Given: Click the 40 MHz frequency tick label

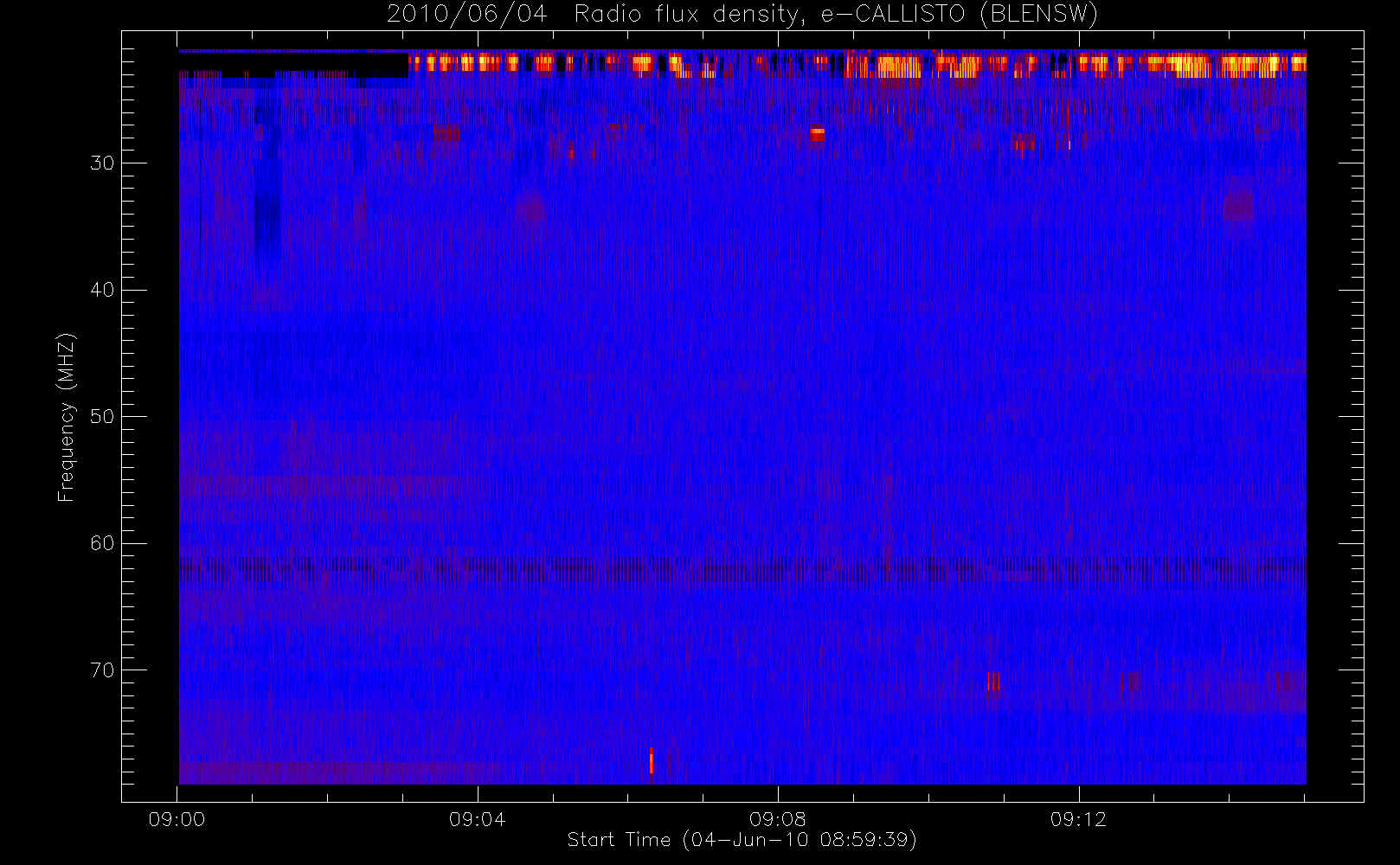Looking at the screenshot, I should tap(102, 290).
